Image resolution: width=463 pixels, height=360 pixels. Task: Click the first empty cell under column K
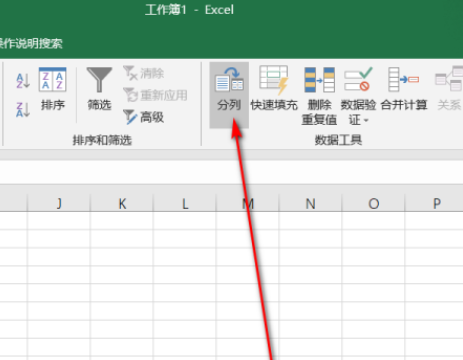[122, 220]
